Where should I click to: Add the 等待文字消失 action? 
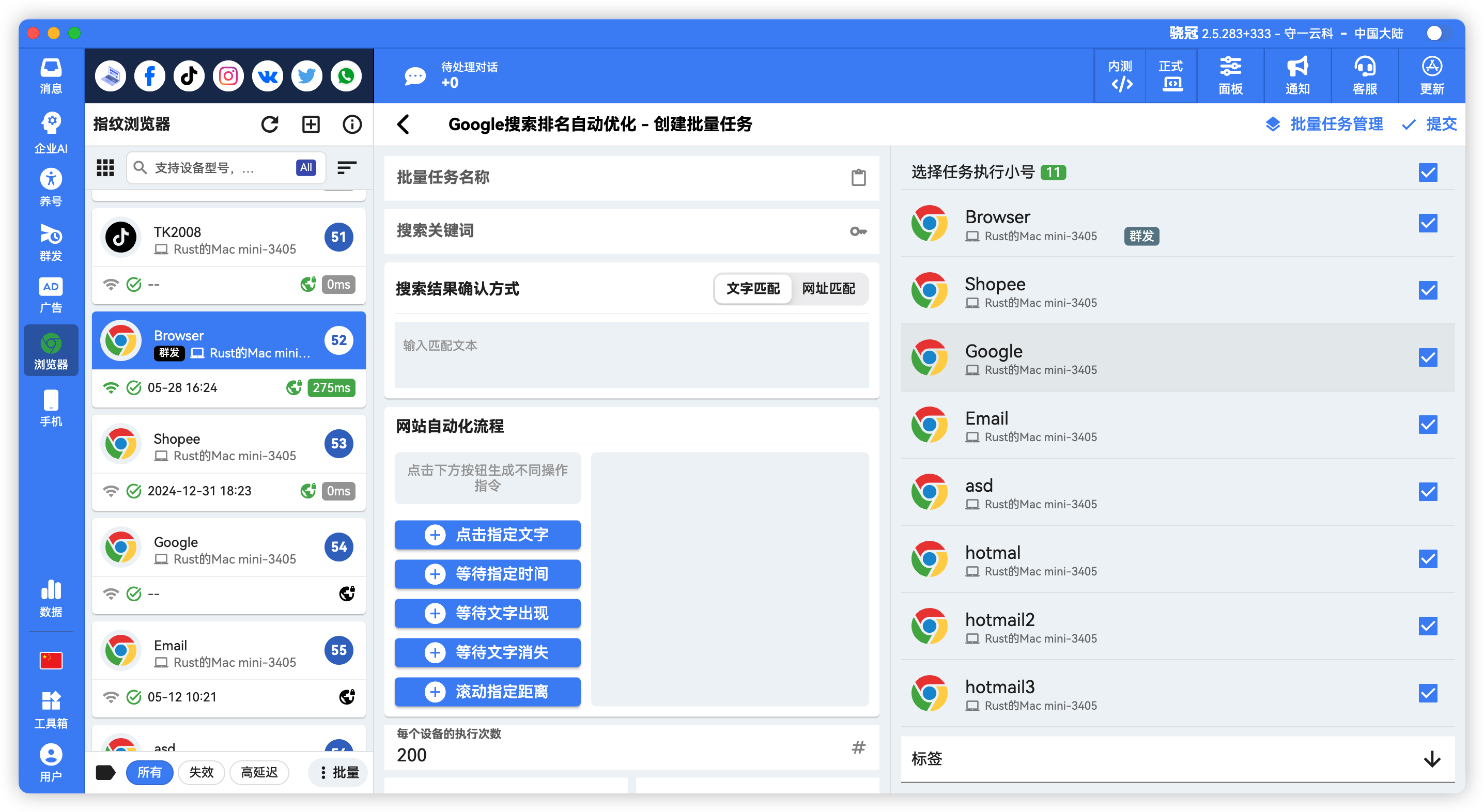click(x=487, y=652)
